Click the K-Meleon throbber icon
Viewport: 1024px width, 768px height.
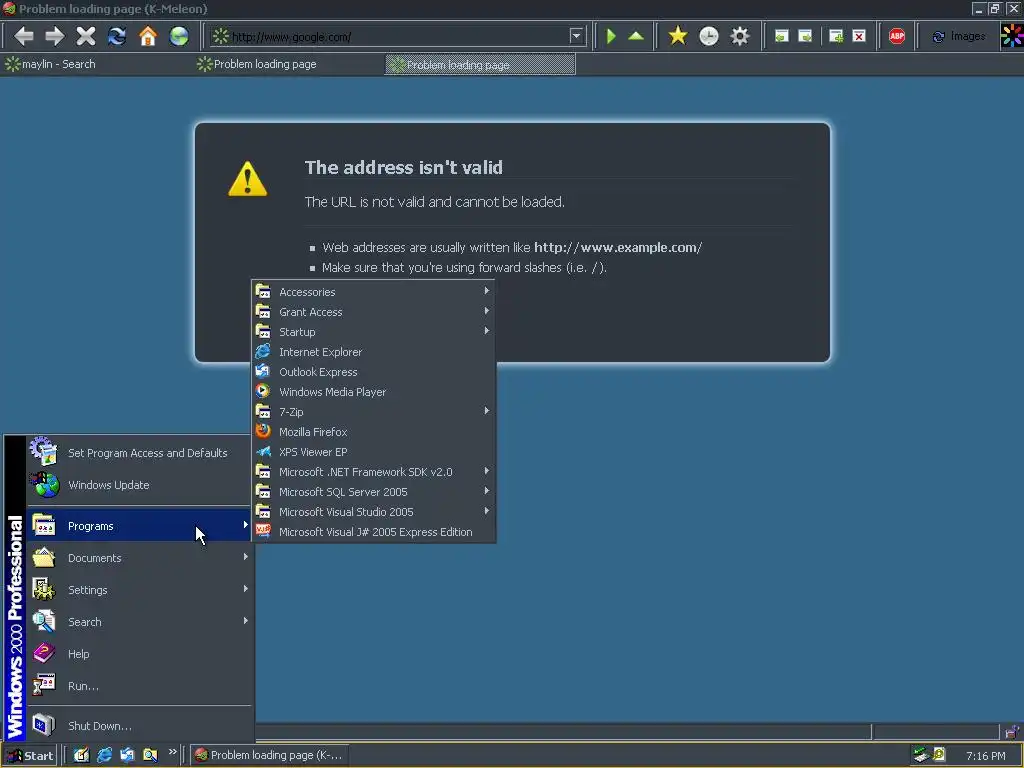click(1012, 36)
